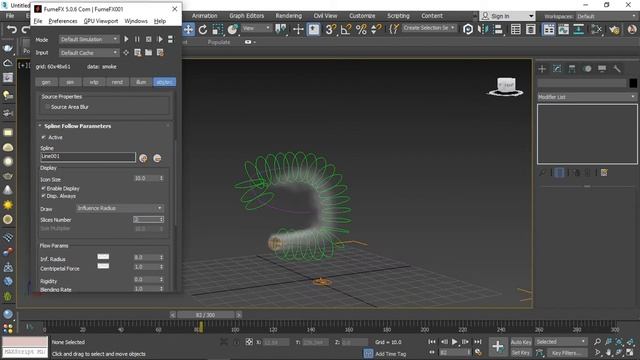Image resolution: width=640 pixels, height=360 pixels.
Task: Open the FumeFX Mode dropdown
Action: [89, 39]
